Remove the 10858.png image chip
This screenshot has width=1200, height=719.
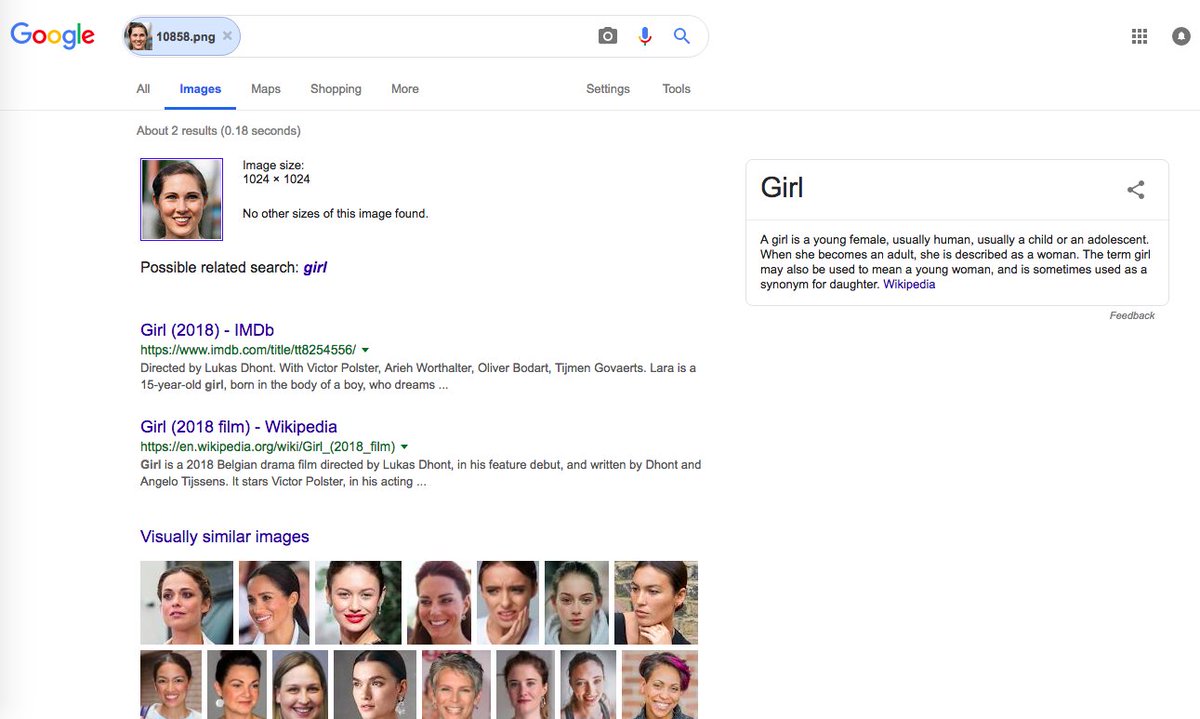pyautogui.click(x=227, y=36)
